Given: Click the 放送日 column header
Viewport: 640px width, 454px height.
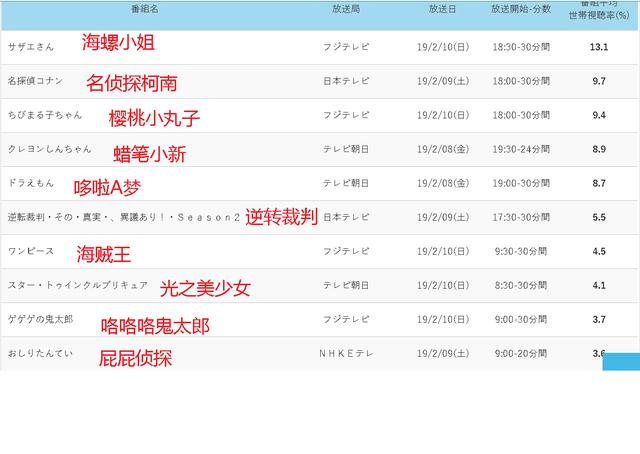Looking at the screenshot, I should click(x=442, y=9).
